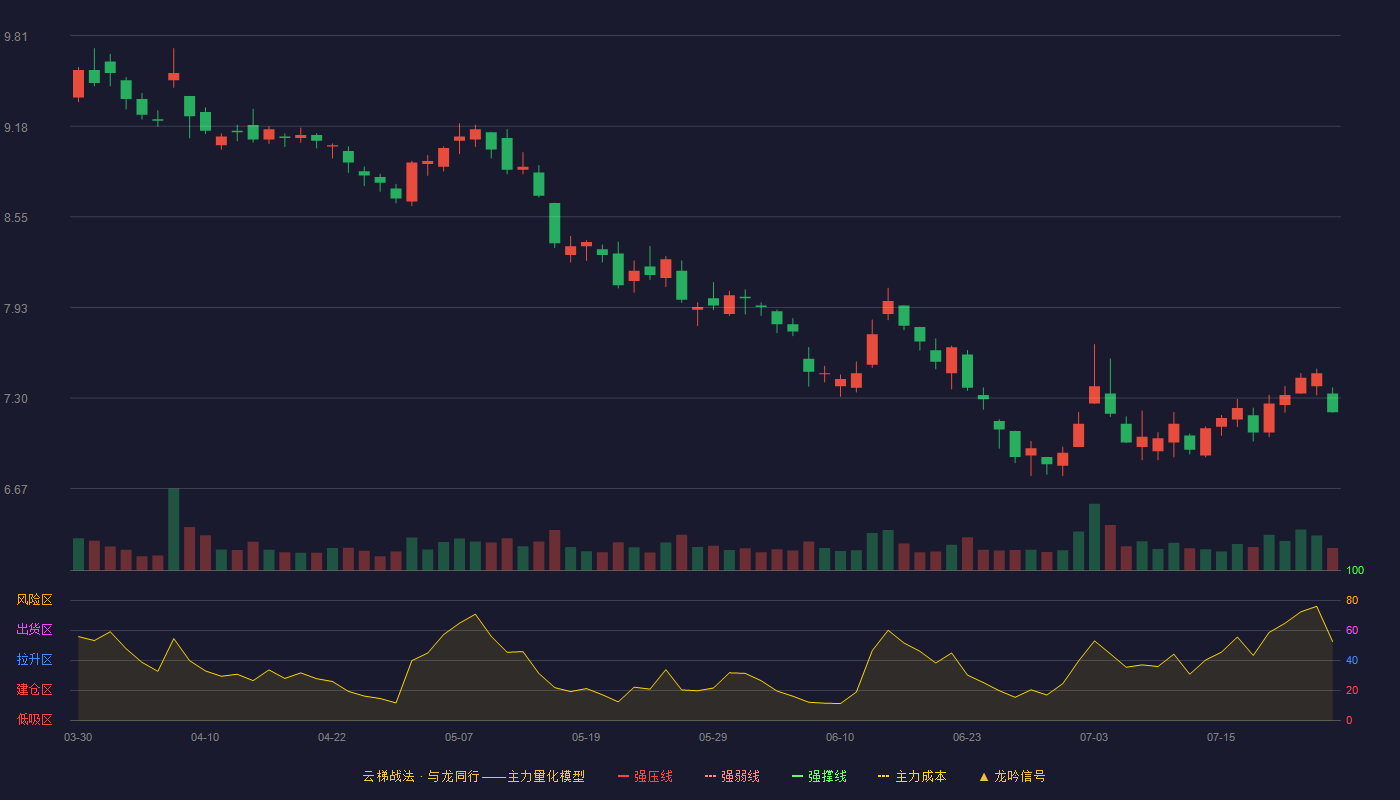
Task: Click the 04-10 date label
Action: click(x=205, y=737)
